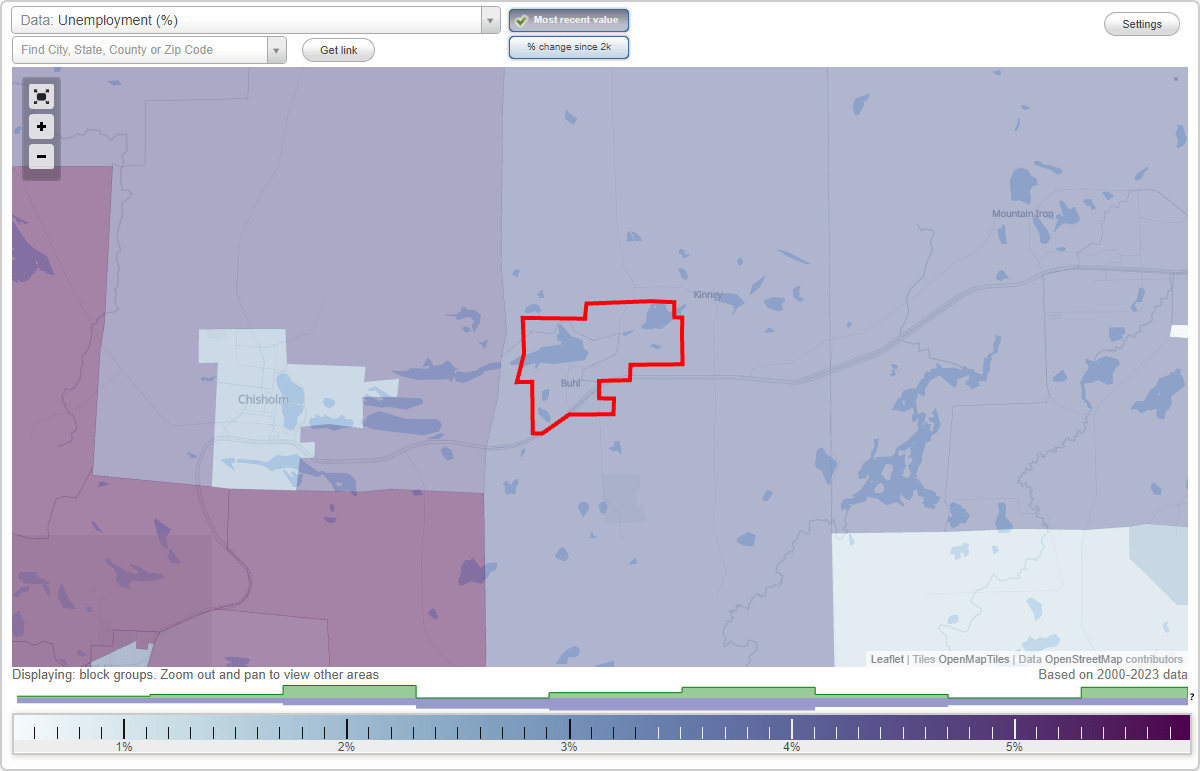The height and width of the screenshot is (771, 1200).
Task: Zoom out using the minus icon
Action: coord(41,157)
